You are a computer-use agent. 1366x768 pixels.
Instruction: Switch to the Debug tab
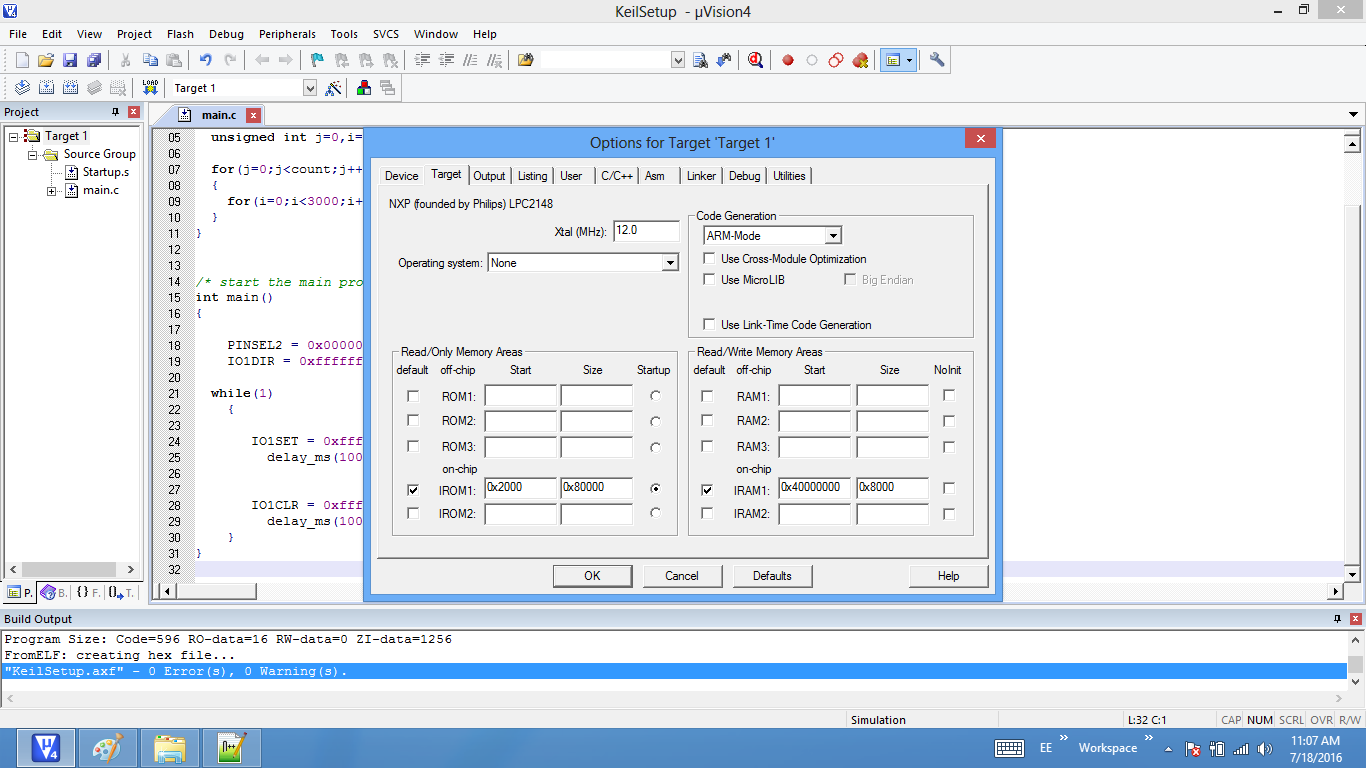pyautogui.click(x=744, y=176)
